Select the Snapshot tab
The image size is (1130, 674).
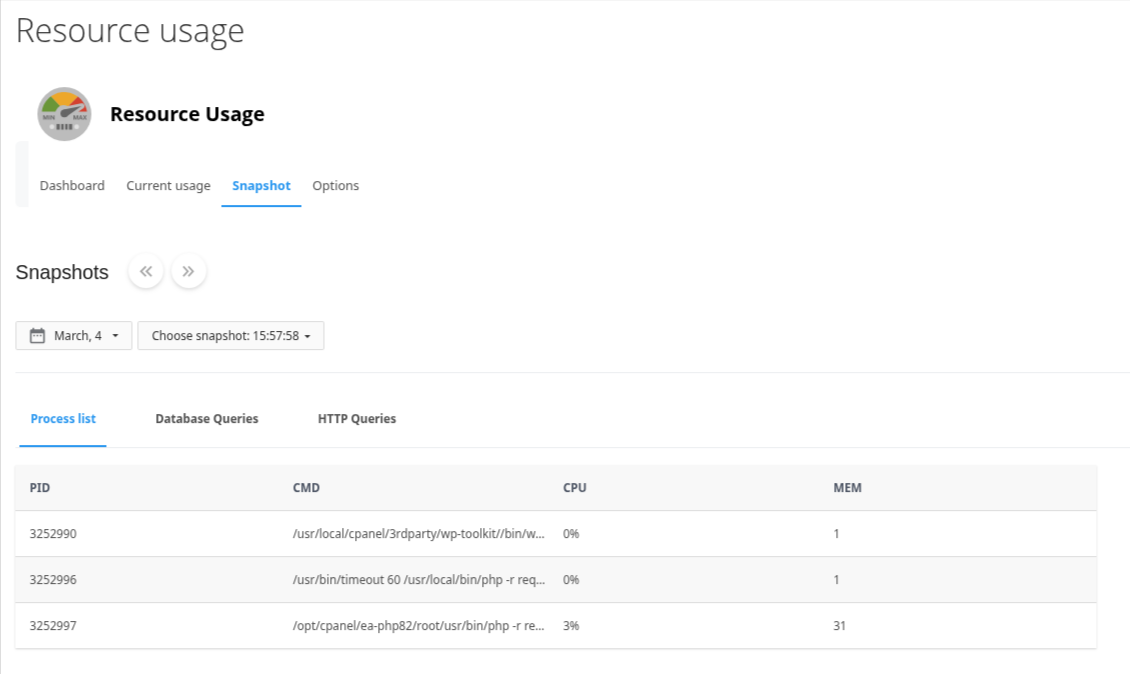(261, 186)
